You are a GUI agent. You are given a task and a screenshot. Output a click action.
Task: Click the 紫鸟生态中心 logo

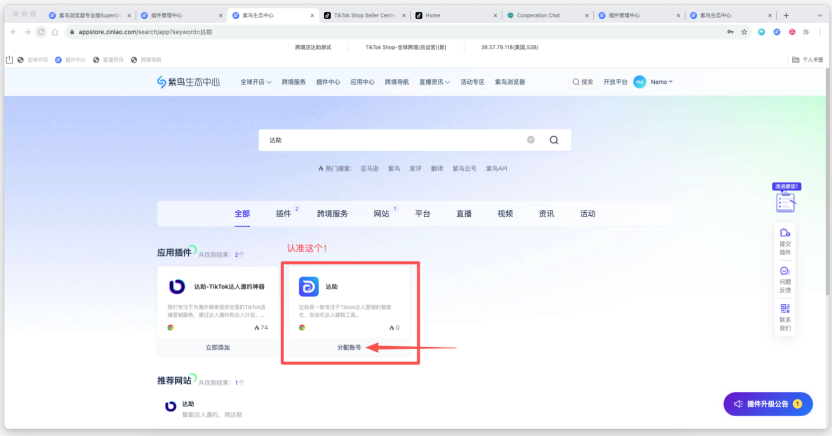pos(190,81)
